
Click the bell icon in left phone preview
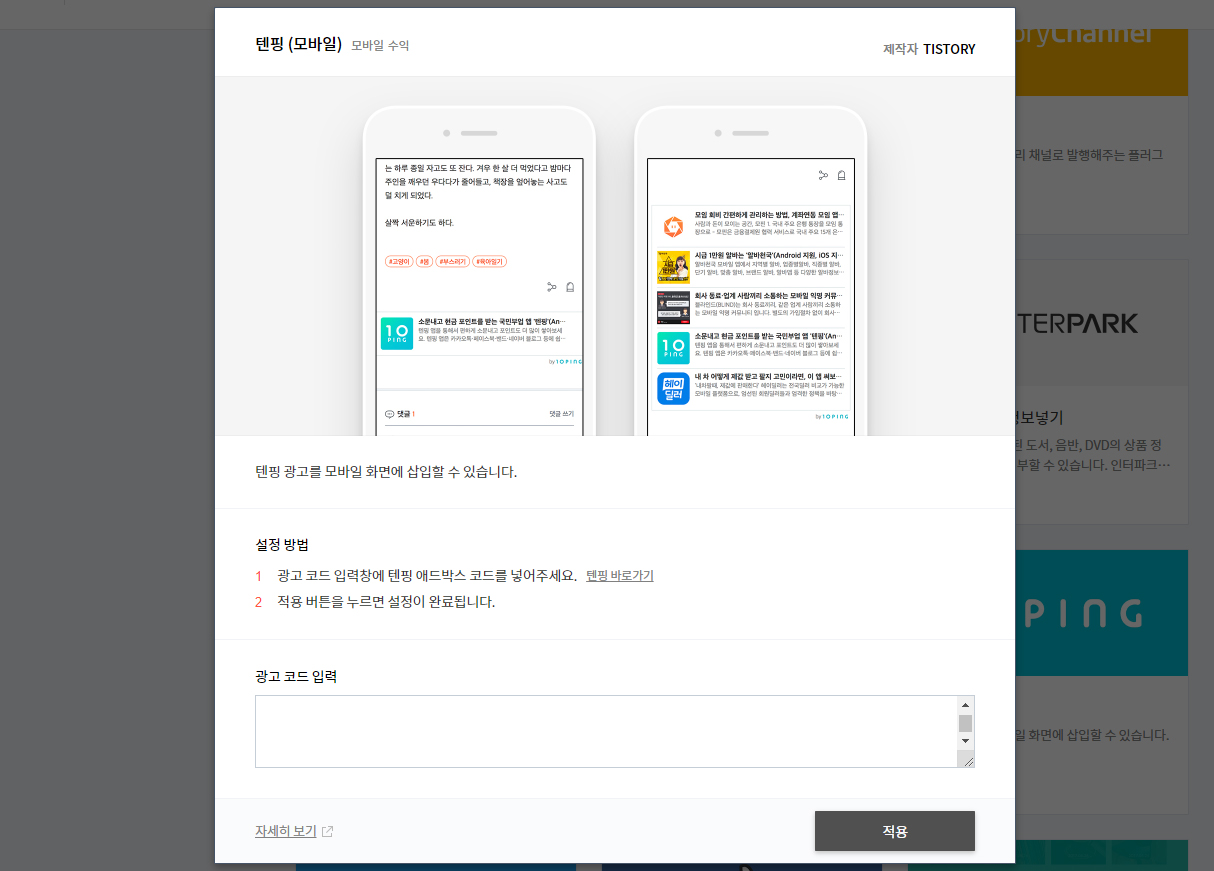point(570,287)
